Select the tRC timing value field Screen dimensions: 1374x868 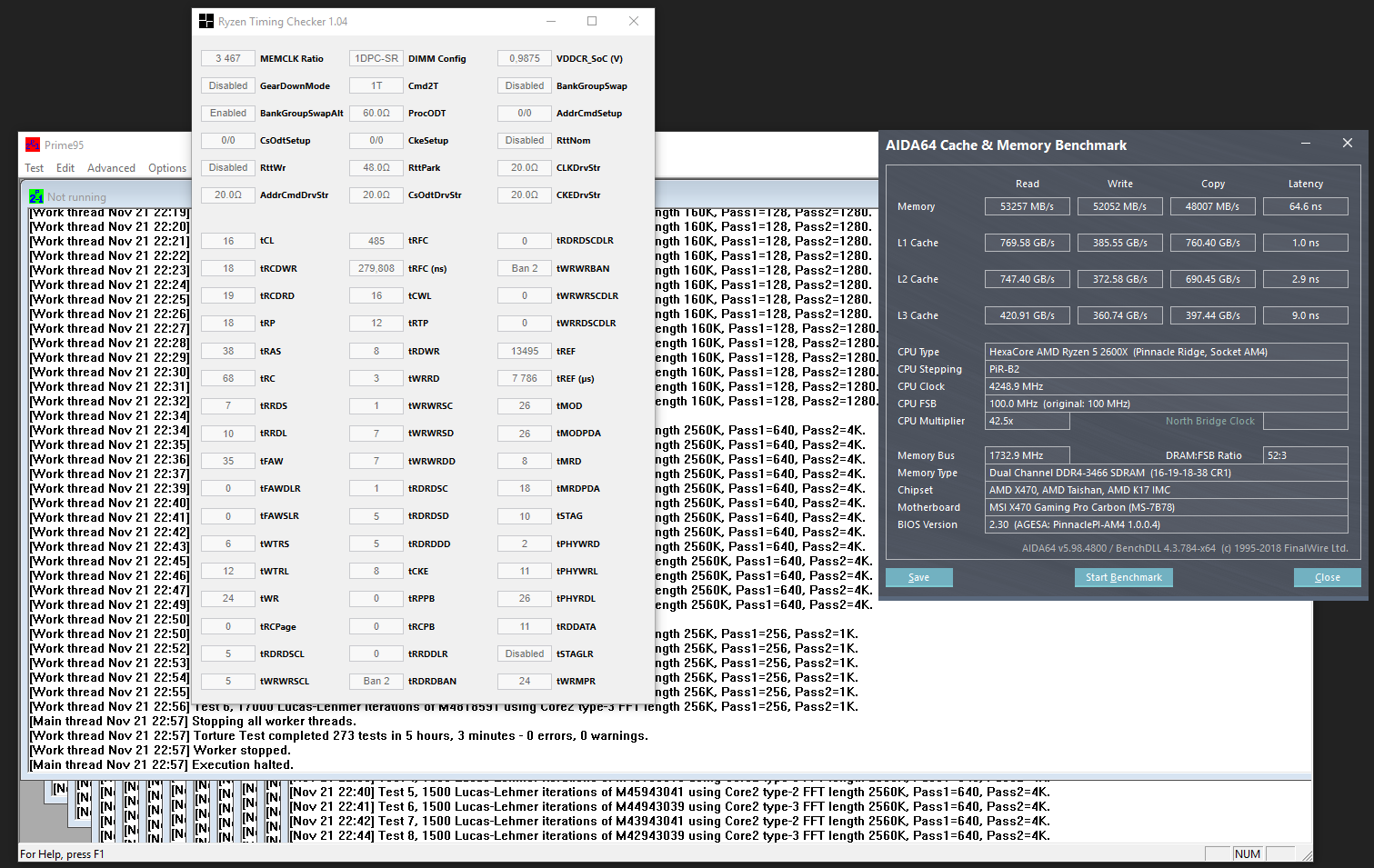click(228, 378)
